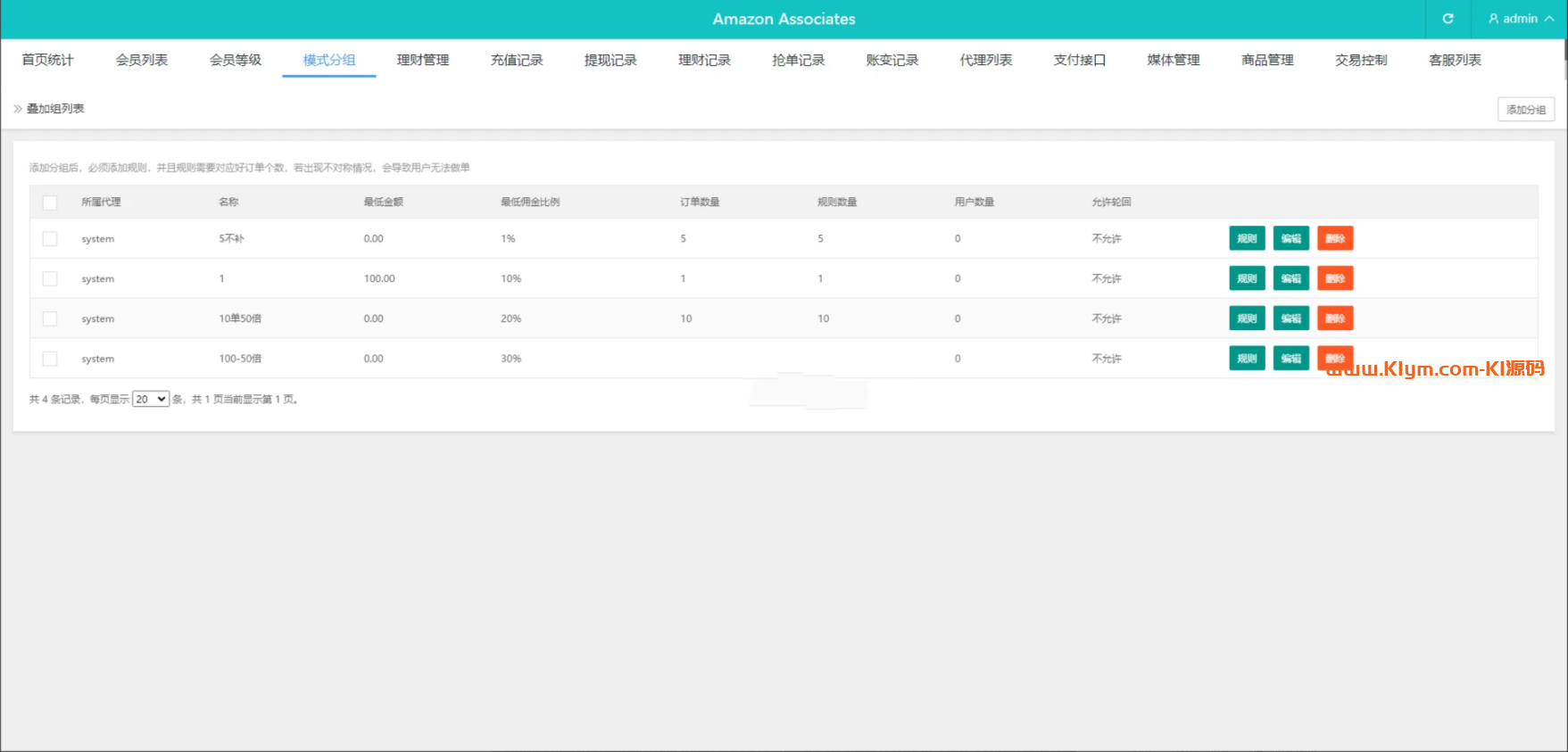Open 规则 for the 5不补 group

coord(1247,238)
